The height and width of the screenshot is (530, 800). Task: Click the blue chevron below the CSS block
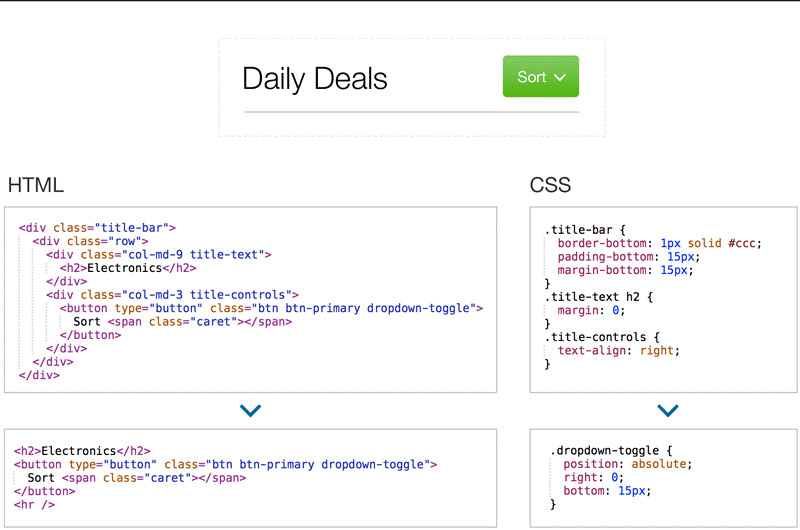[x=668, y=411]
